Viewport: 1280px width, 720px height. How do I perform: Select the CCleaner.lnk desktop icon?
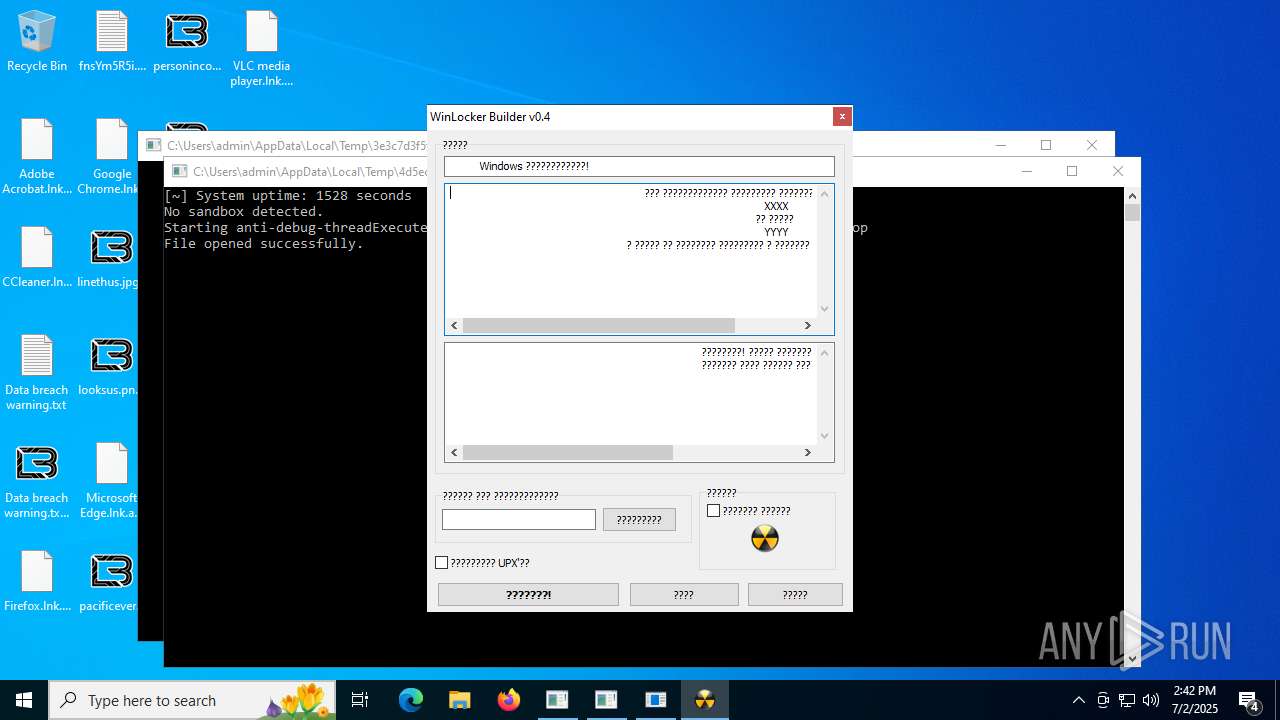[x=37, y=257]
